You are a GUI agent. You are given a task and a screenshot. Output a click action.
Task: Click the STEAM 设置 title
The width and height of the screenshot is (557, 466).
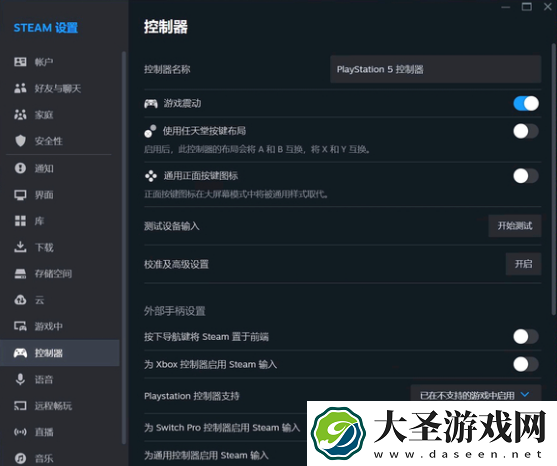(46, 28)
